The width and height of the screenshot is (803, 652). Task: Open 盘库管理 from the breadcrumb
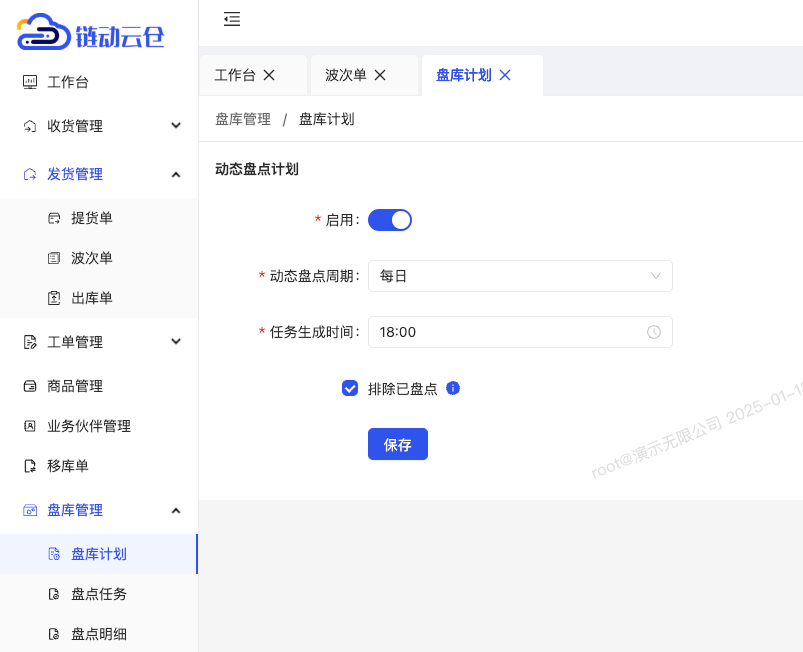pyautogui.click(x=242, y=119)
